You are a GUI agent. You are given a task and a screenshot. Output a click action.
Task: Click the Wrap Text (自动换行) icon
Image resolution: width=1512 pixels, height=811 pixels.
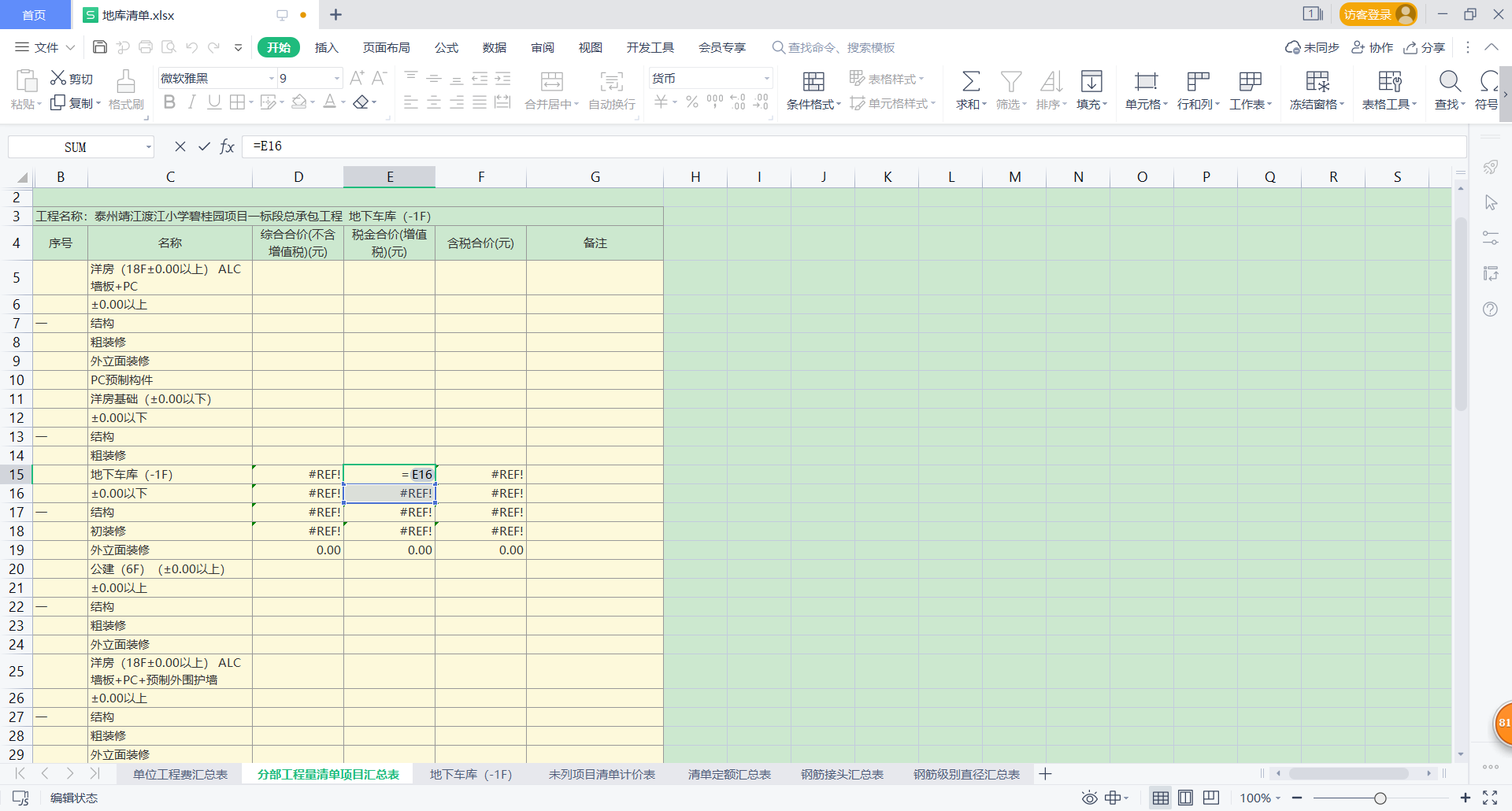coord(612,81)
